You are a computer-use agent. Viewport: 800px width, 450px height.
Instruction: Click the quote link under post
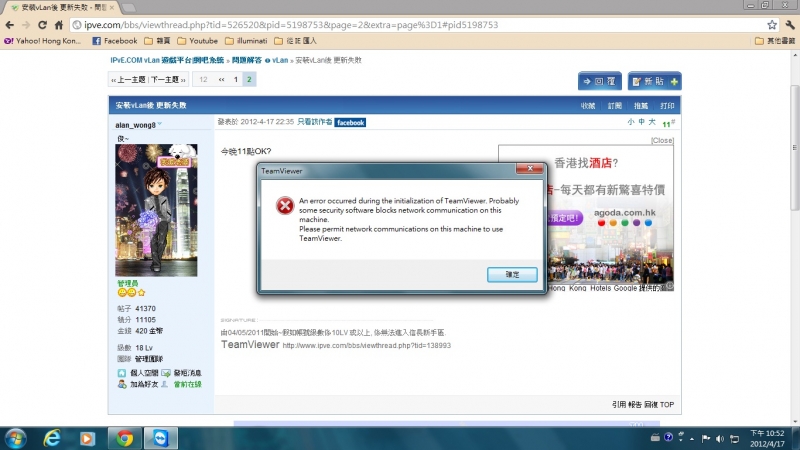[x=618, y=405]
